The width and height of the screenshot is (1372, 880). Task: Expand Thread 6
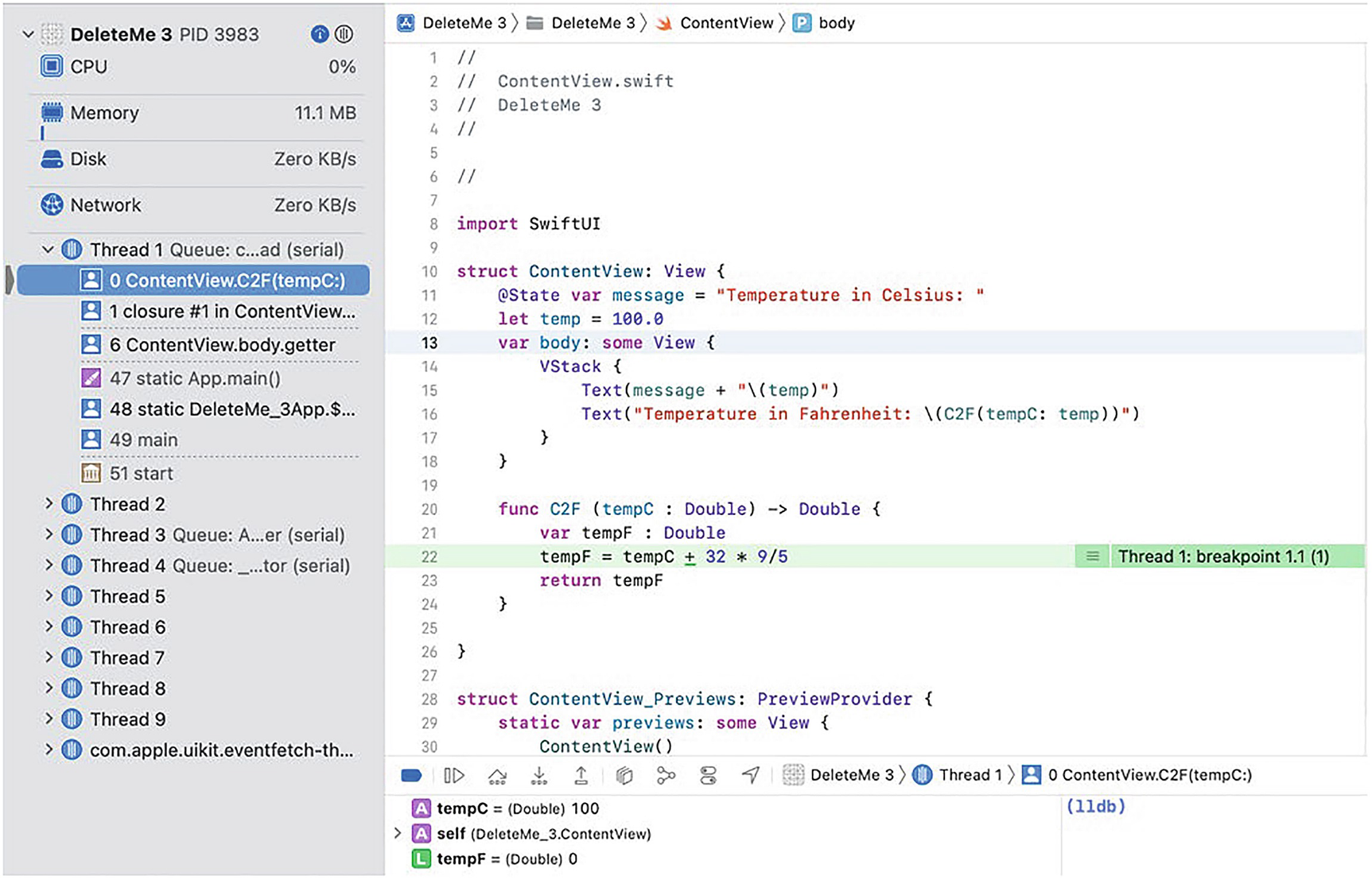[x=49, y=627]
